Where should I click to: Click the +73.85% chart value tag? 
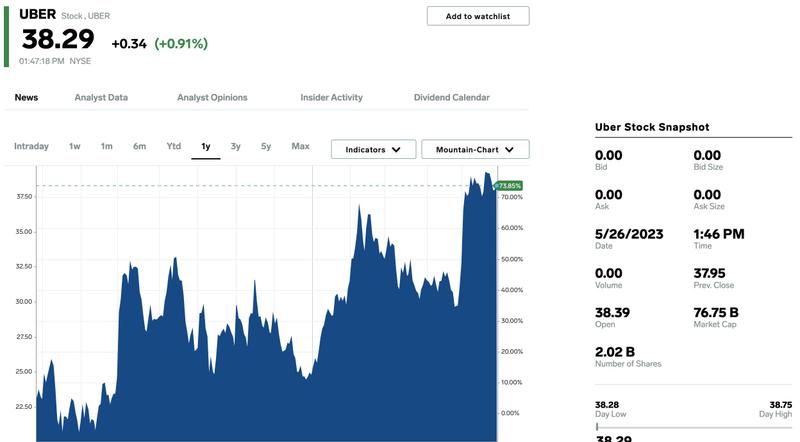pyautogui.click(x=509, y=186)
